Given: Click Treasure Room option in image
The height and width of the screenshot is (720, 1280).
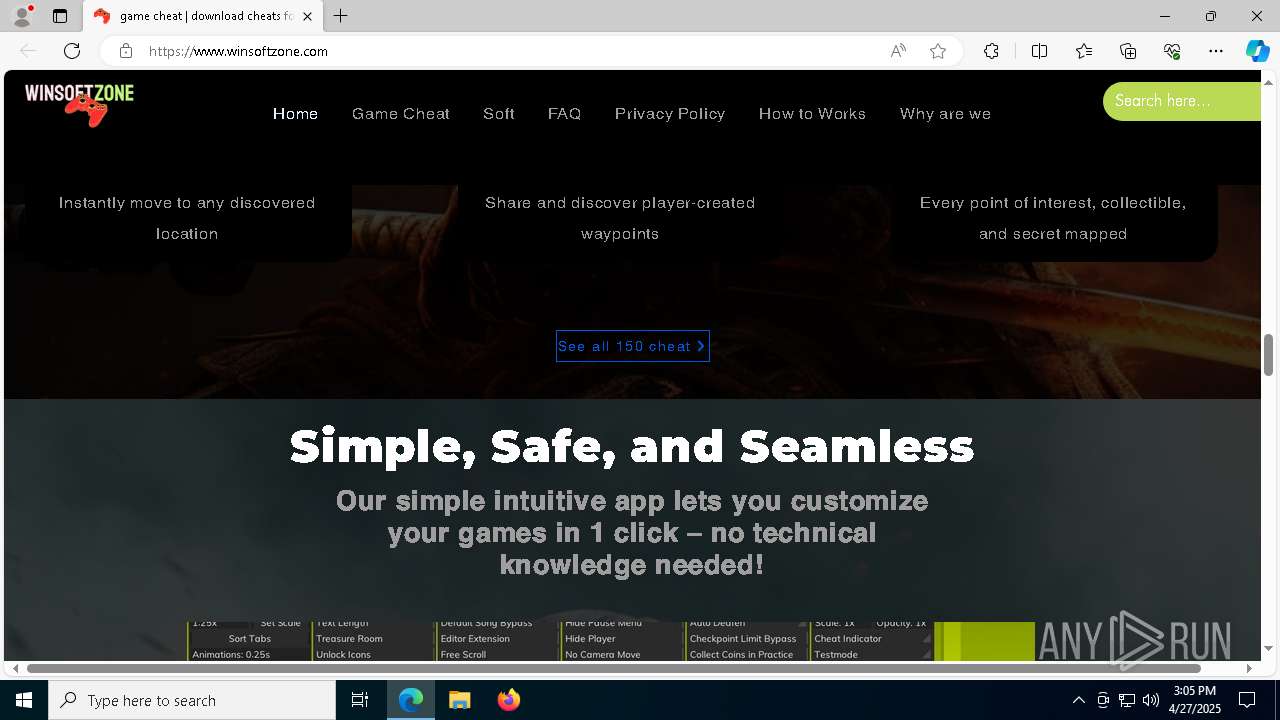Looking at the screenshot, I should pyautogui.click(x=349, y=639).
